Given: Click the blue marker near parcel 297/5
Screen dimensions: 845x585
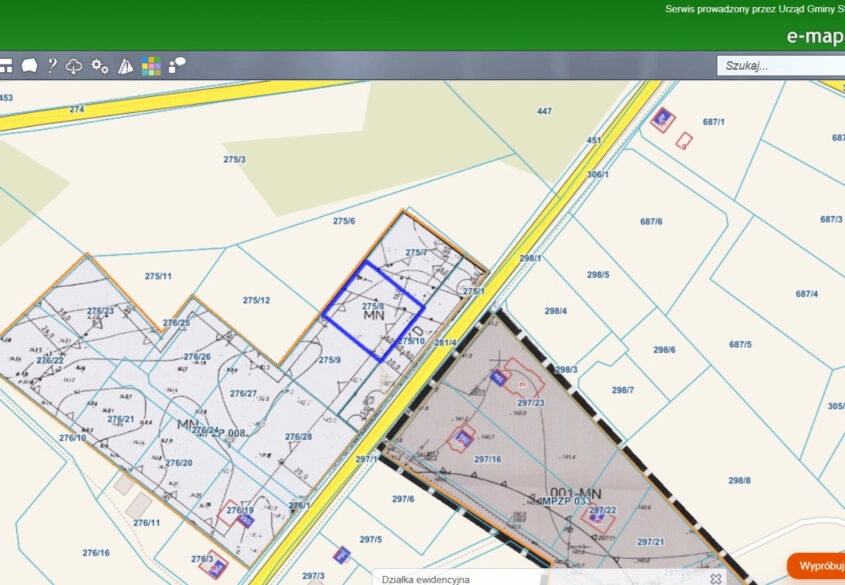Looking at the screenshot, I should tap(341, 555).
